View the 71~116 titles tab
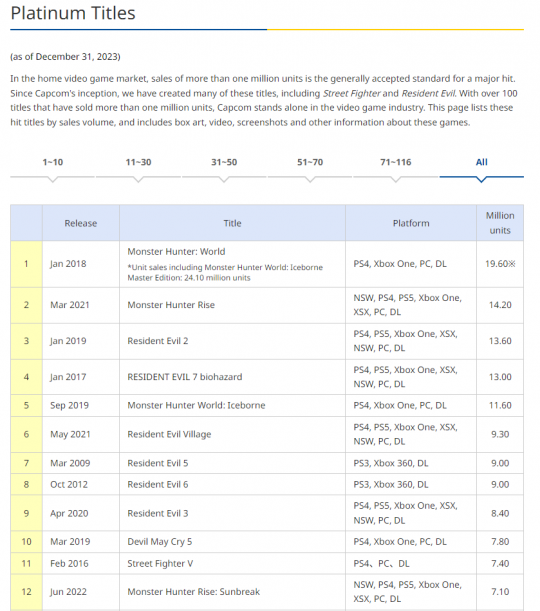 point(395,162)
